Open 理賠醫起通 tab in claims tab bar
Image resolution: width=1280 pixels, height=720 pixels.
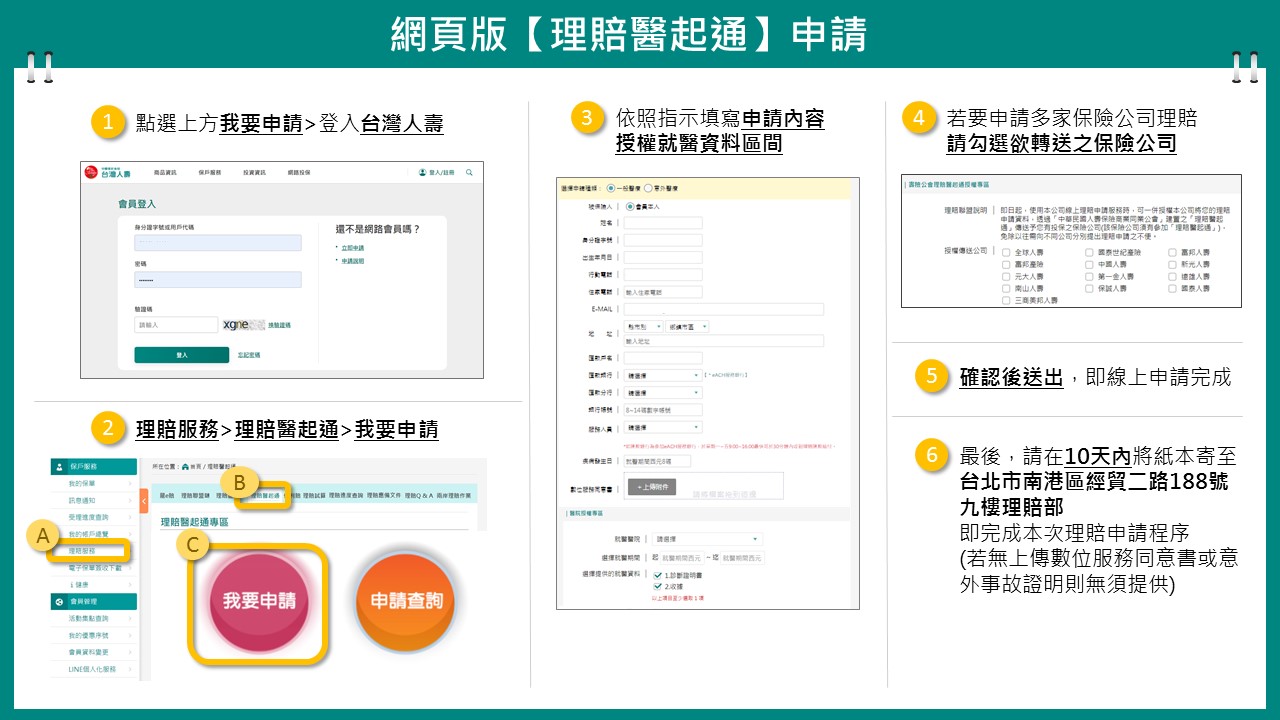point(263,495)
